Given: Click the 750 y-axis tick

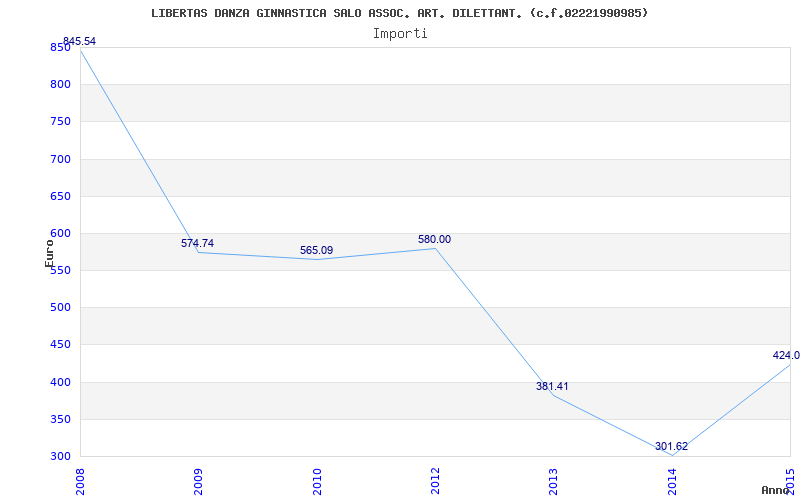Looking at the screenshot, I should pyautogui.click(x=60, y=122).
